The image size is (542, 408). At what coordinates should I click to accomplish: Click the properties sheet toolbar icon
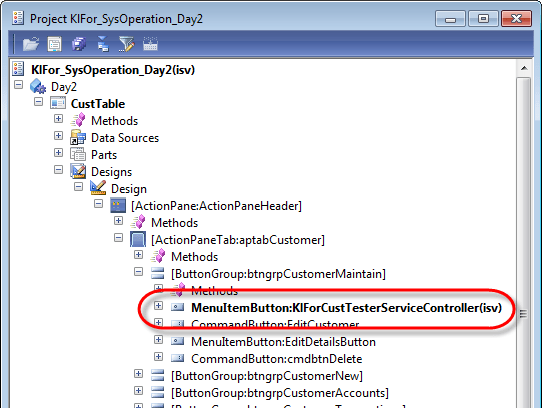(x=54, y=44)
